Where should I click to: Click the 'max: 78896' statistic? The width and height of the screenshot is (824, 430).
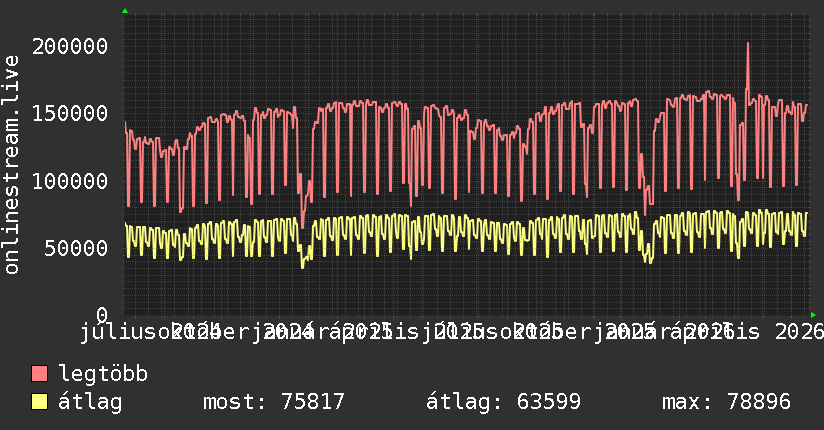pos(726,402)
